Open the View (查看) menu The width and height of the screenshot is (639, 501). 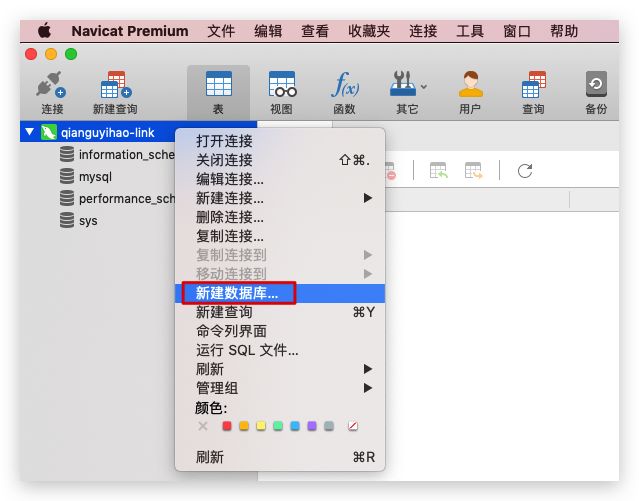coord(315,31)
